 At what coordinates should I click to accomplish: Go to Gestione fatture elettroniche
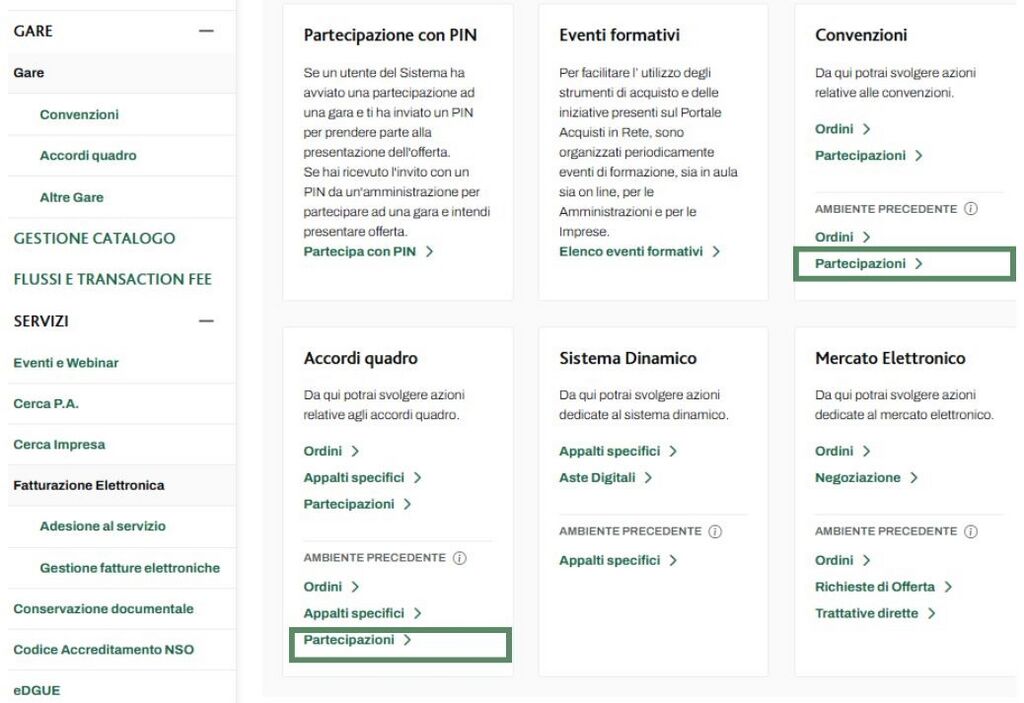(x=129, y=568)
